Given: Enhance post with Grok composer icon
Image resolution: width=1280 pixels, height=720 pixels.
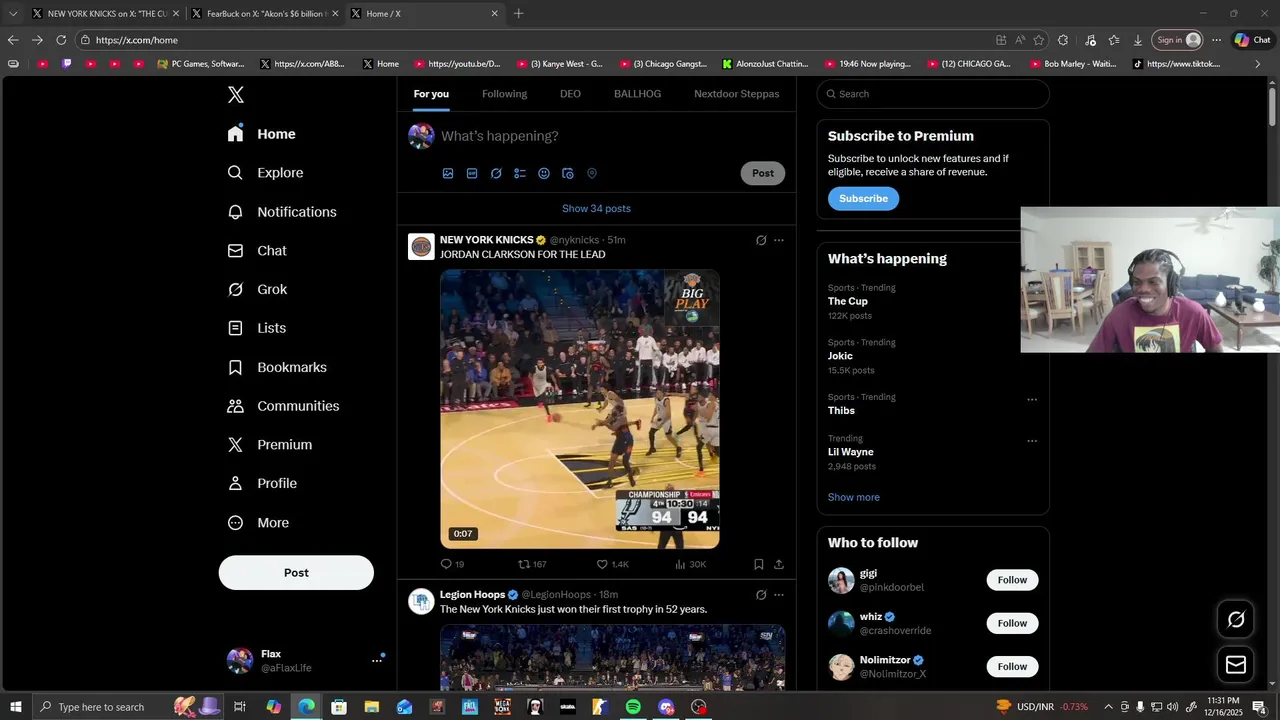Looking at the screenshot, I should (496, 173).
